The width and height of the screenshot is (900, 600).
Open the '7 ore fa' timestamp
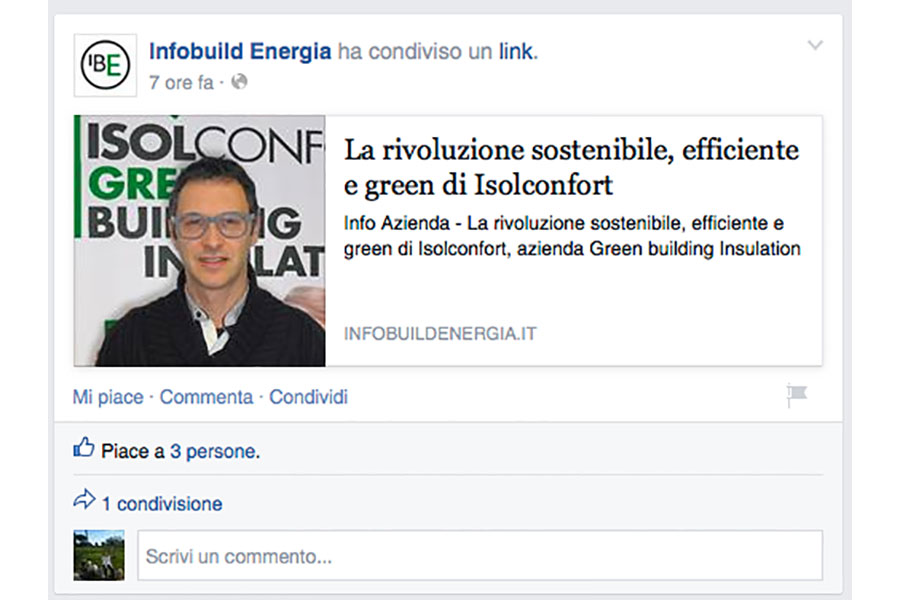point(180,83)
